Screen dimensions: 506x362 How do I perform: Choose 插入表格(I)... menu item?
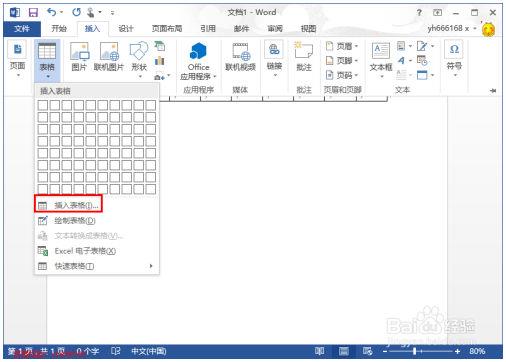(x=97, y=205)
